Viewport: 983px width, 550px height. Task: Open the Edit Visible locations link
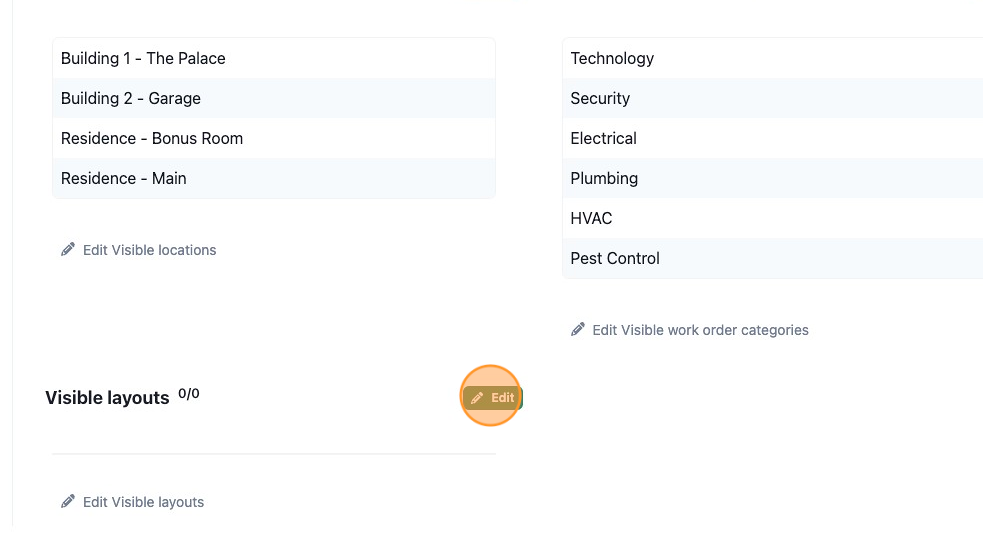tap(139, 250)
